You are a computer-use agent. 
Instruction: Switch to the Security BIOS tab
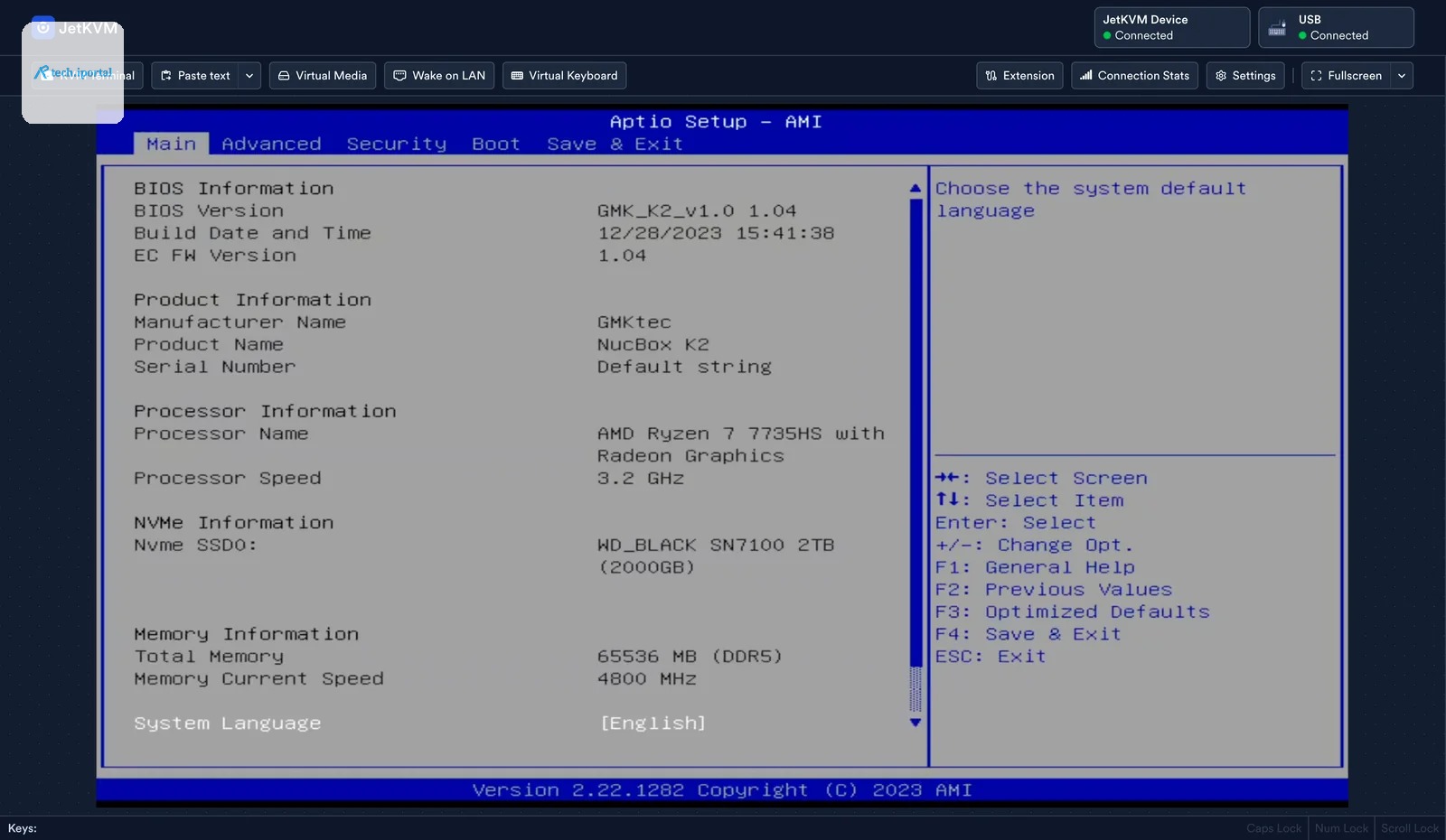(397, 145)
